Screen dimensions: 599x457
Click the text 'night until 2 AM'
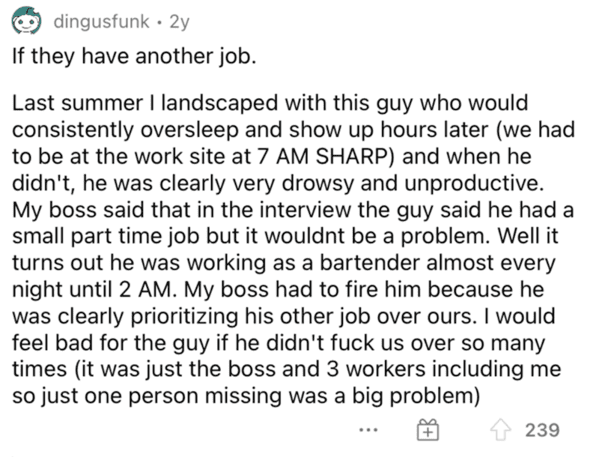91,290
